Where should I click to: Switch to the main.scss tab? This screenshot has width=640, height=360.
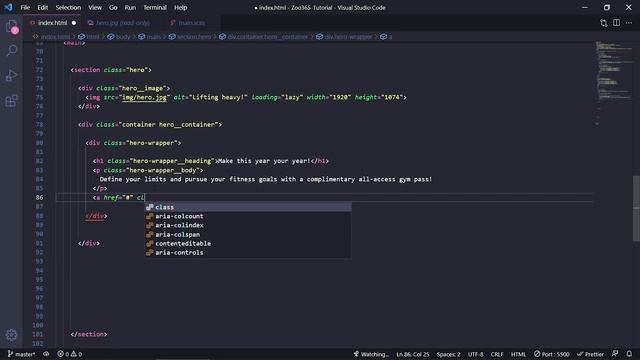(191, 23)
